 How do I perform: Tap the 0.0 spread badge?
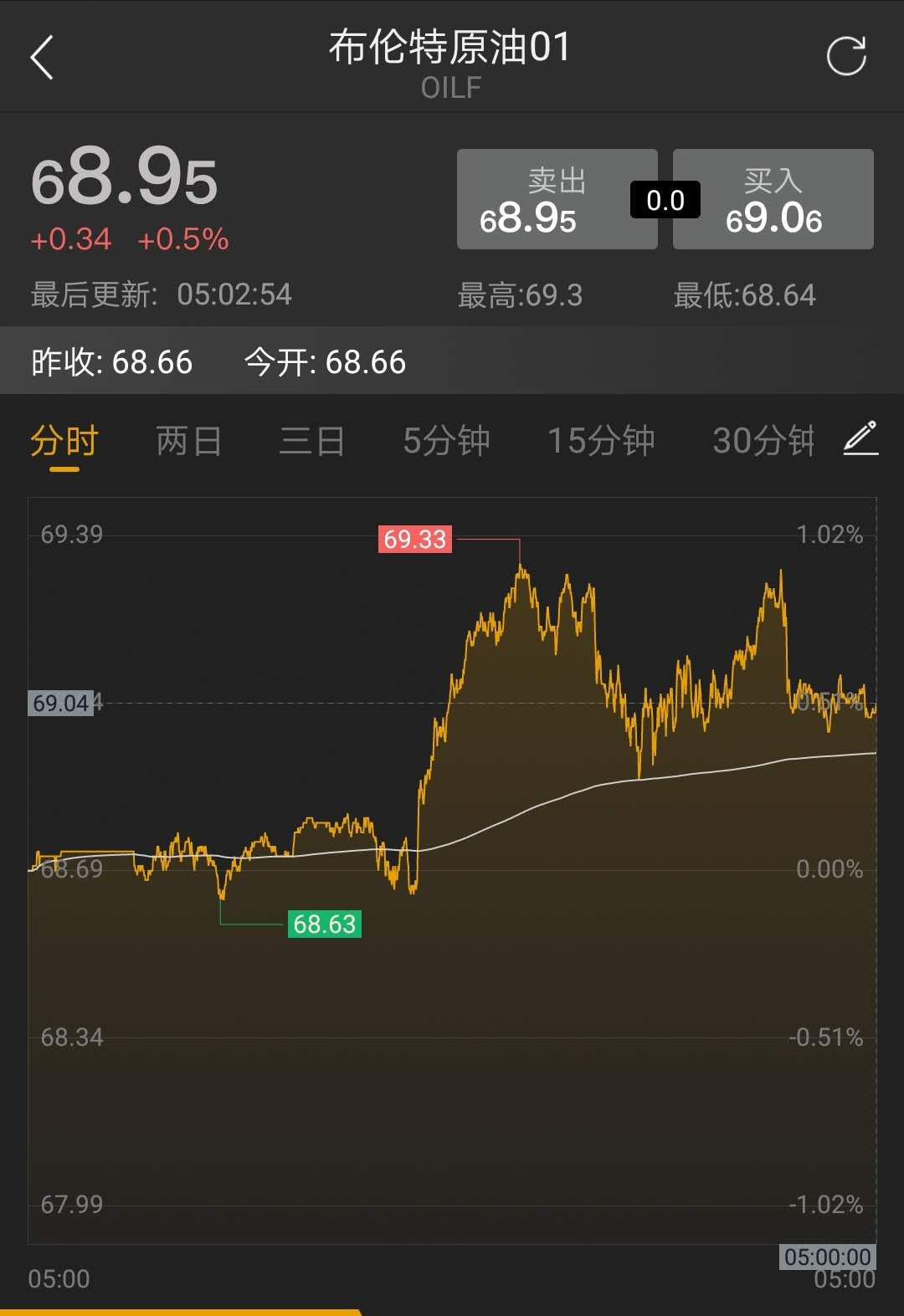click(x=665, y=201)
